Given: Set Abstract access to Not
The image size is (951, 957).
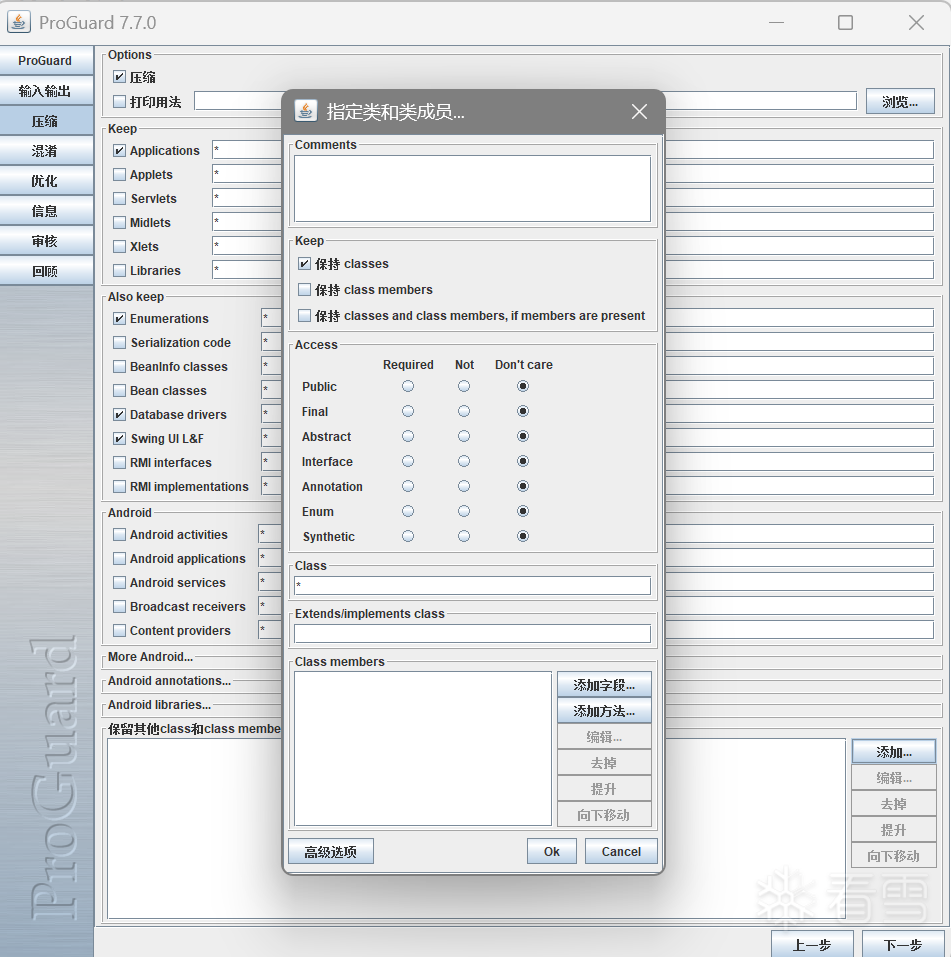Looking at the screenshot, I should coord(464,436).
